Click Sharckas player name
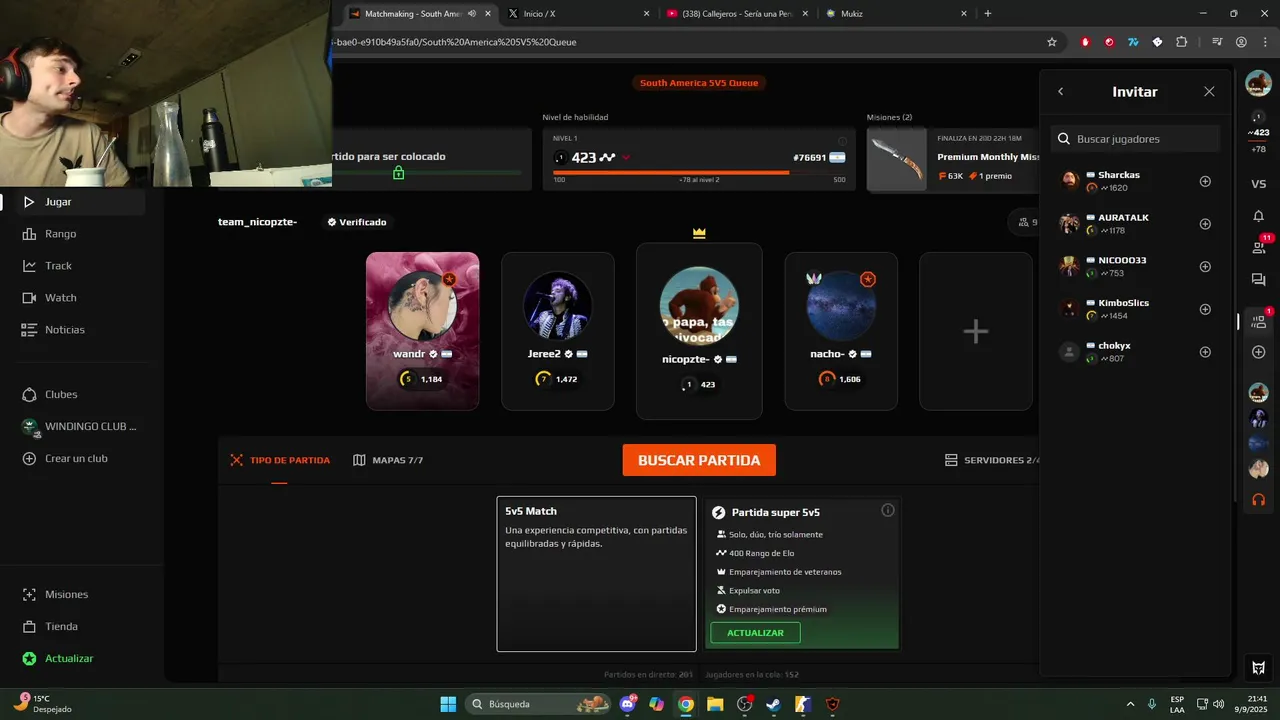Image resolution: width=1280 pixels, height=720 pixels. pos(1119,175)
